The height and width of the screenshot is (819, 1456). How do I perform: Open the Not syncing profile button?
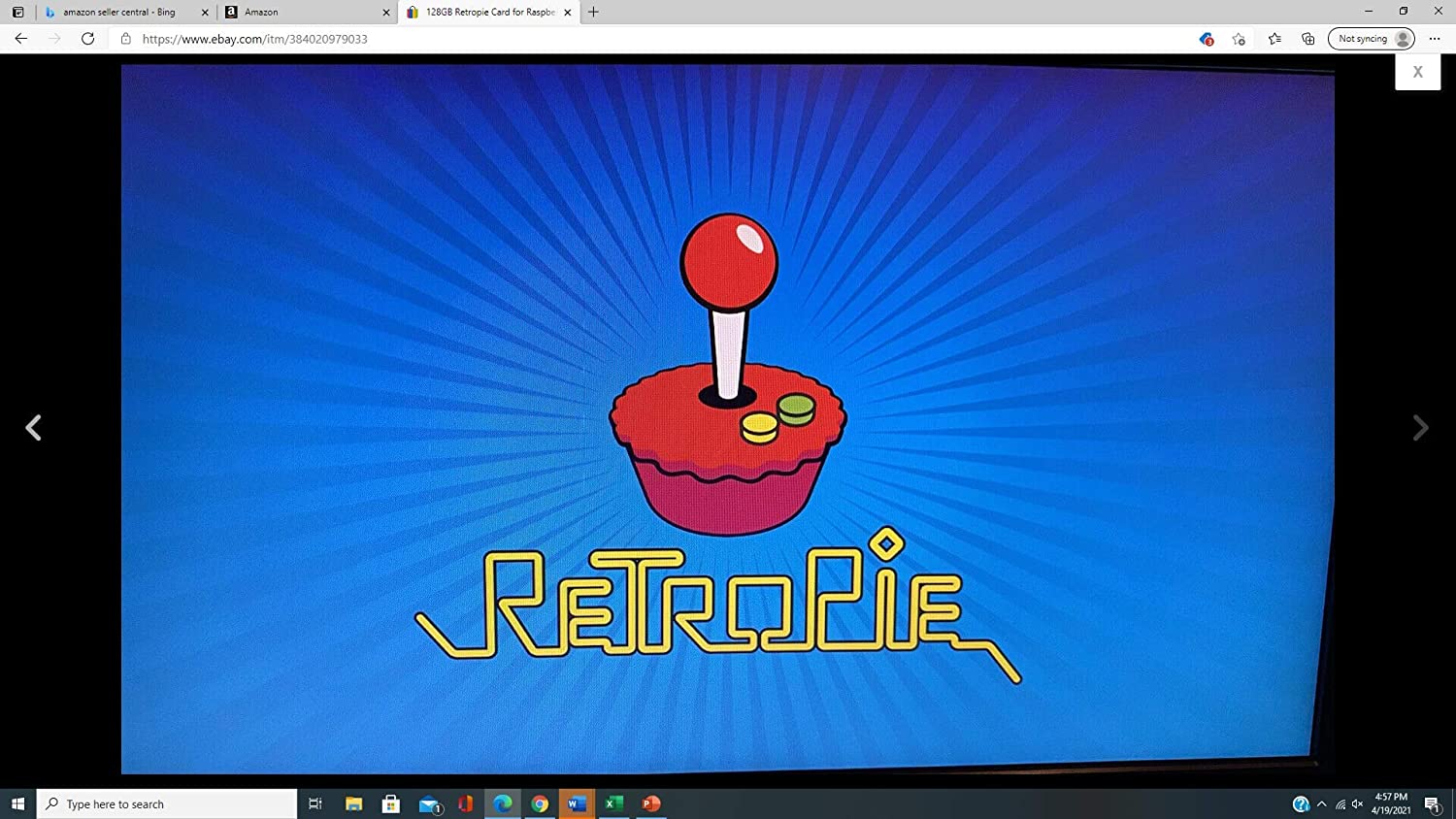(1372, 39)
